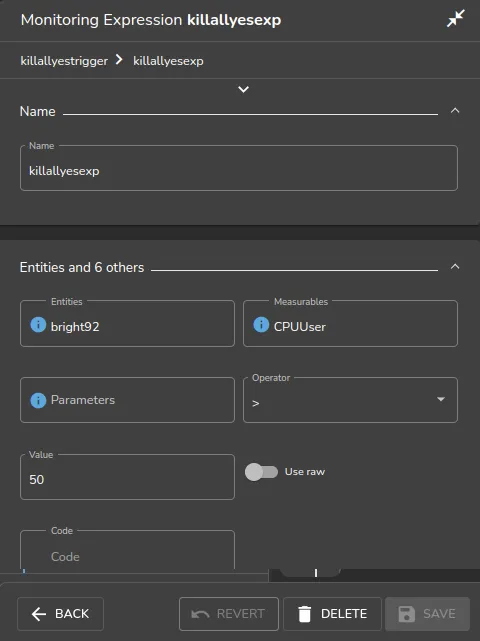Screen dimensions: 480x641
Task: Click the Measurables field showing CPUUser
Action: 350,323
